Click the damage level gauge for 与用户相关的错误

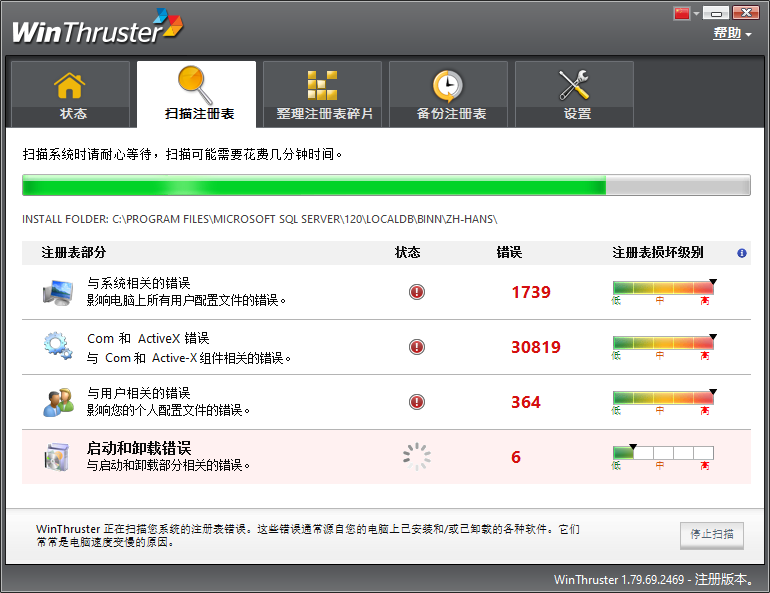[x=663, y=398]
